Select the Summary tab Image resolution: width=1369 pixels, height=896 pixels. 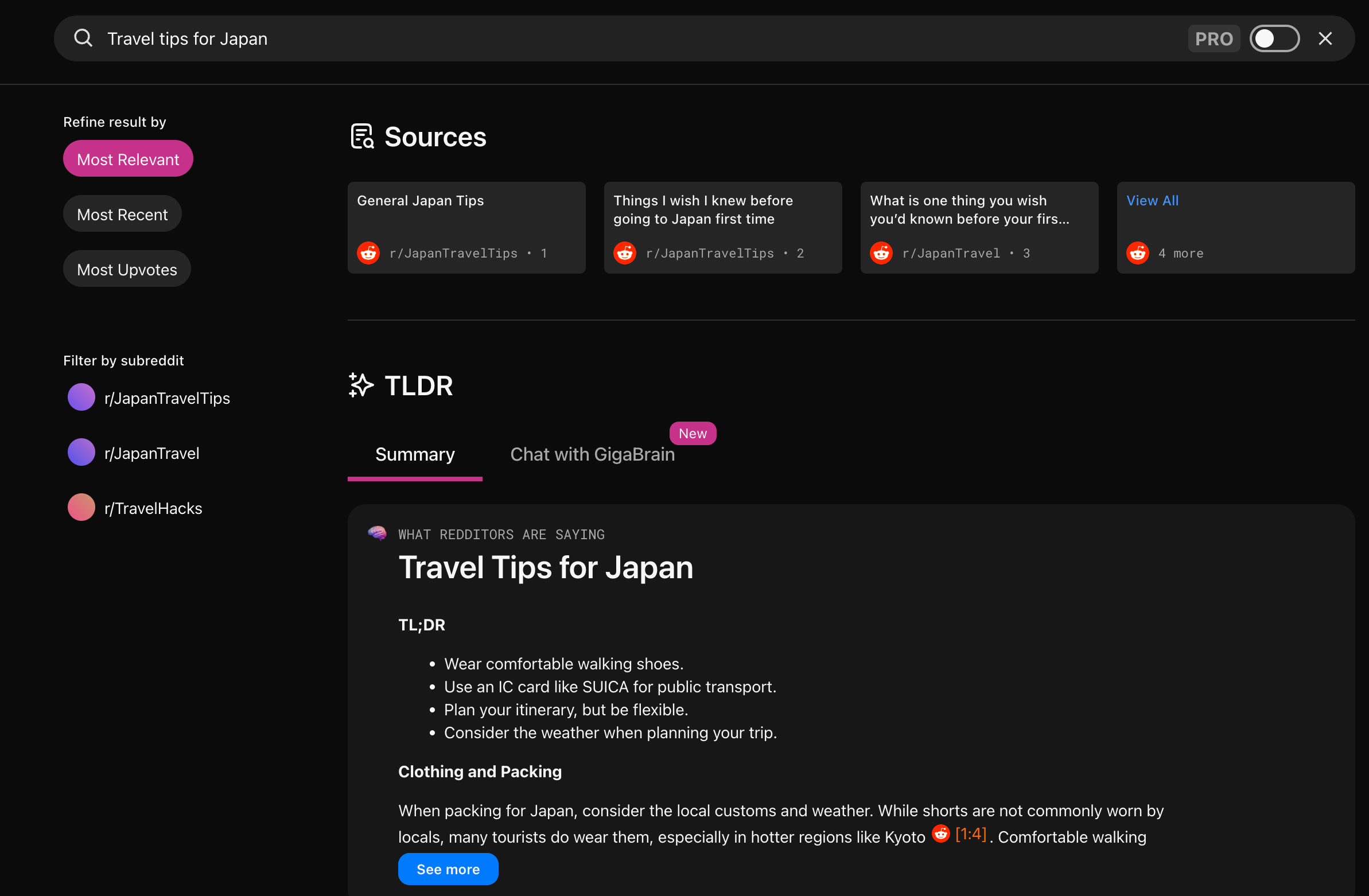[x=415, y=454]
